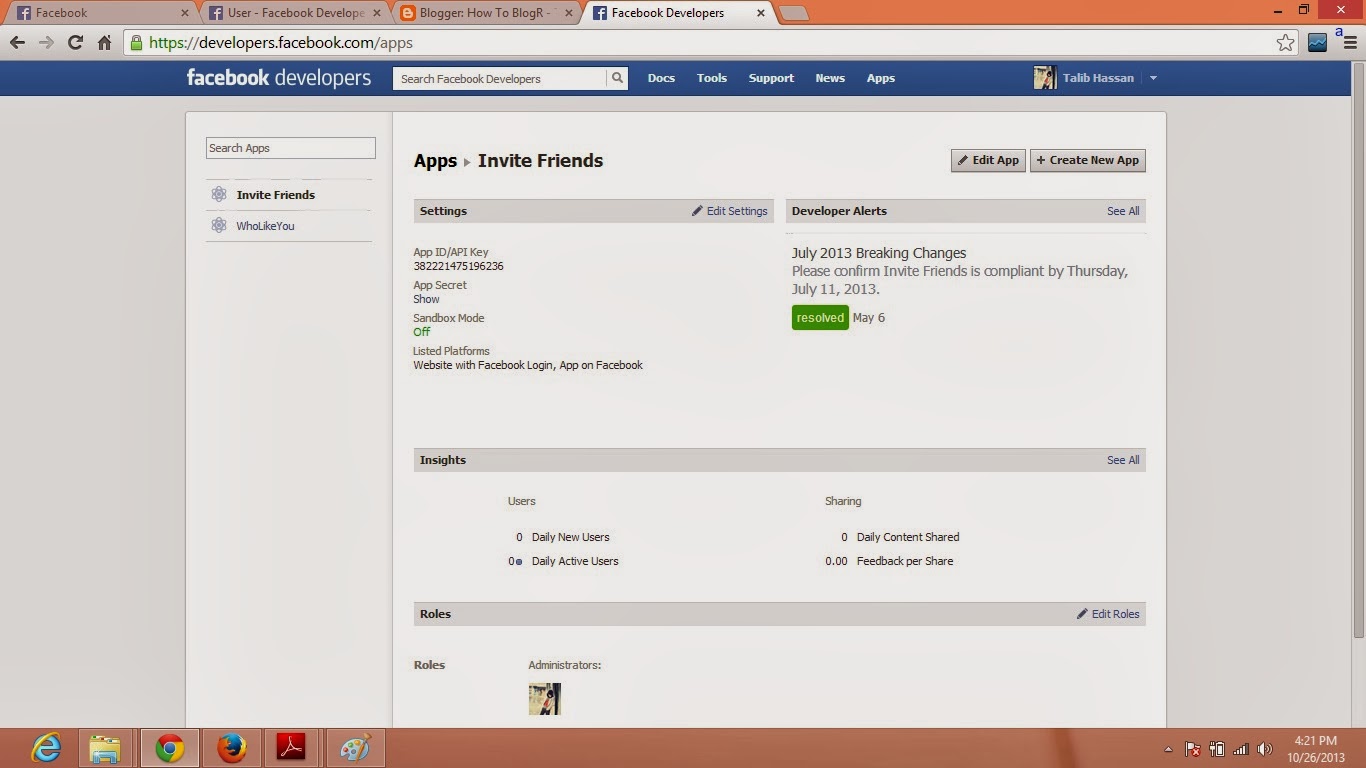Click the browser back arrow
The image size is (1366, 768).
pos(17,43)
